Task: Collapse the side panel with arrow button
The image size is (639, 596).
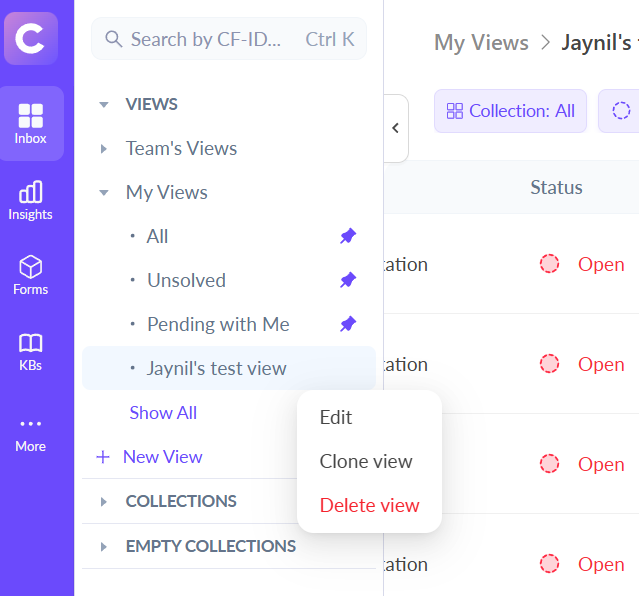Action: pyautogui.click(x=395, y=128)
